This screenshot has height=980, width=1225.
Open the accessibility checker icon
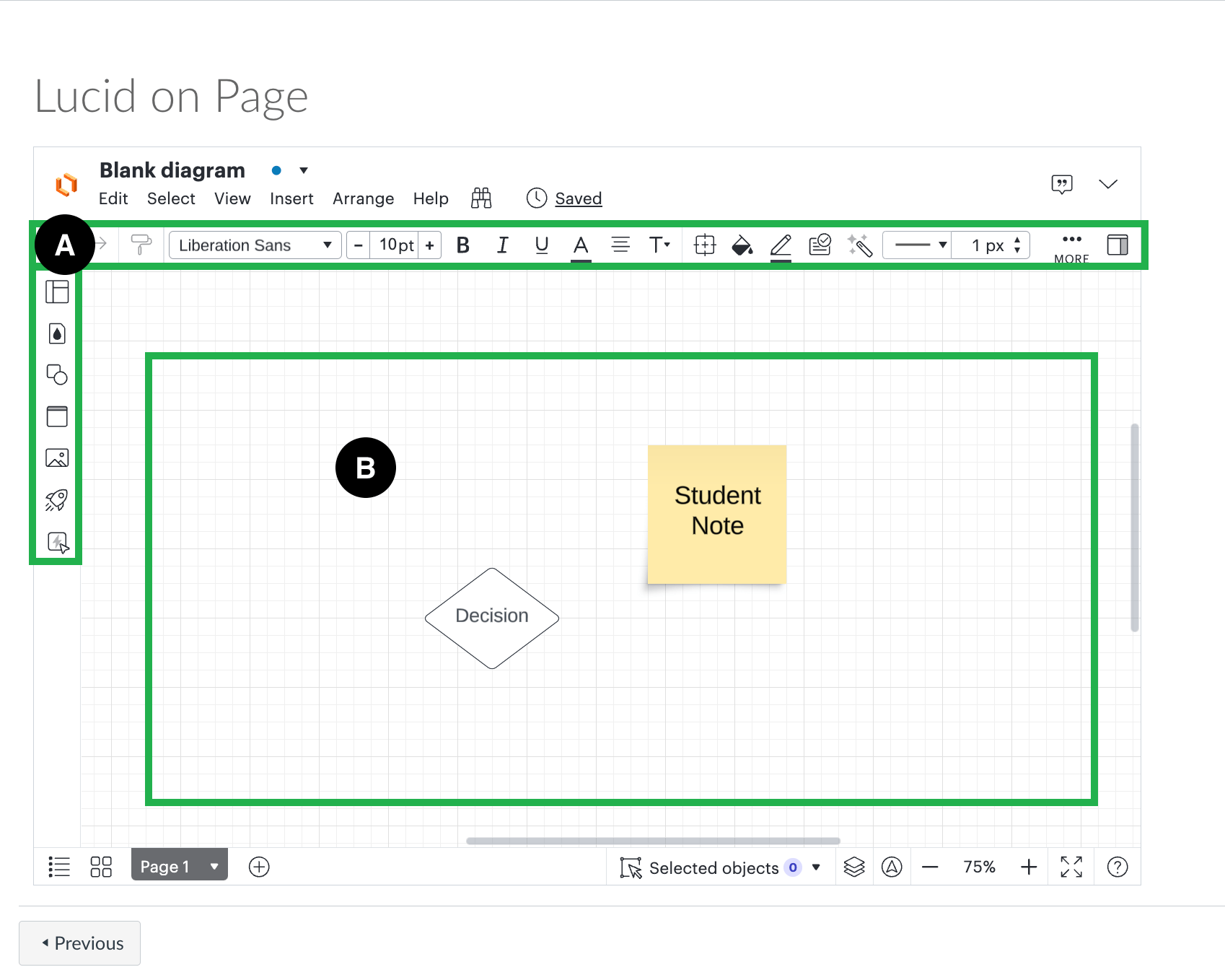click(x=892, y=867)
